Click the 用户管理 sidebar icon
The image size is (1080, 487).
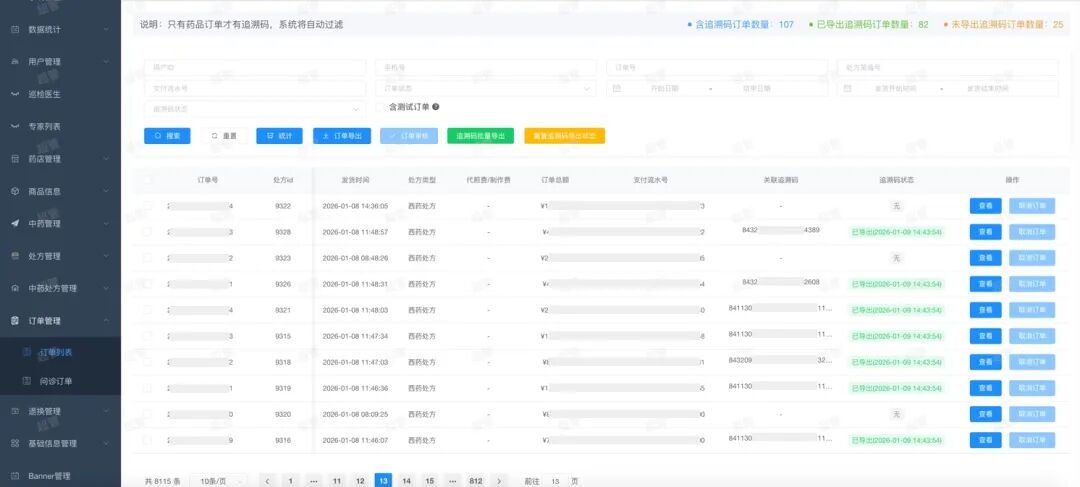(15, 62)
